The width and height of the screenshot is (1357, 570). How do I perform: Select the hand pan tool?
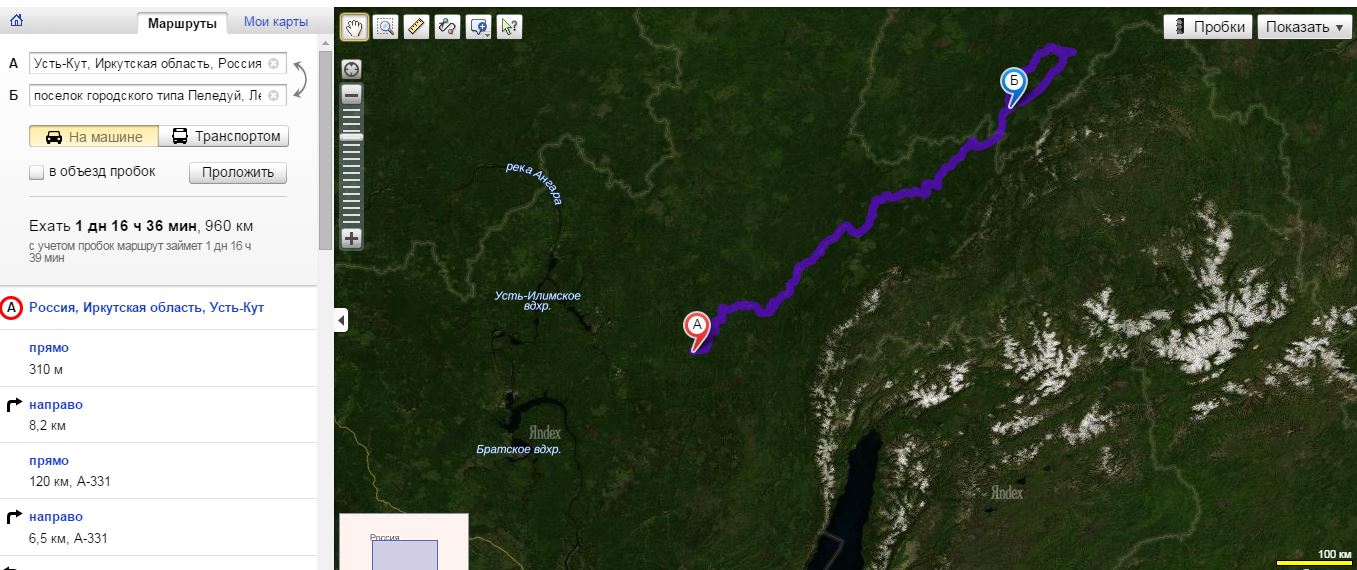point(354,27)
